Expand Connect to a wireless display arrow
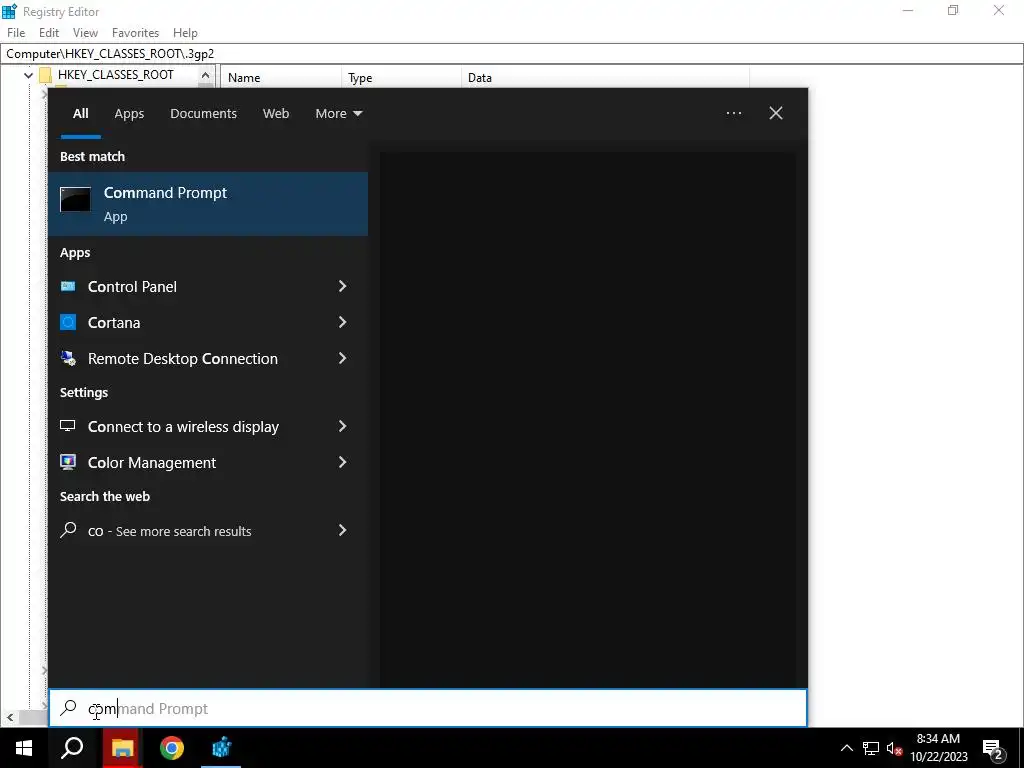The height and width of the screenshot is (768, 1024). [x=342, y=426]
